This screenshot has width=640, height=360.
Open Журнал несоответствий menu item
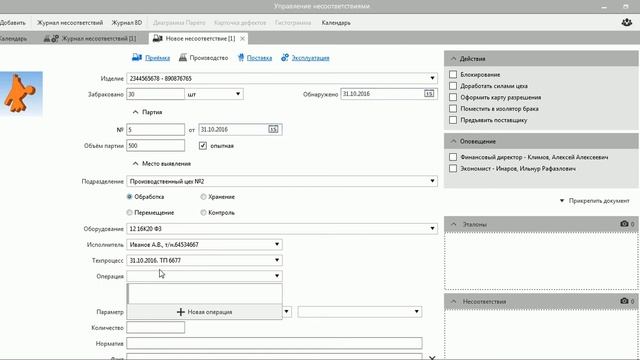(70, 23)
